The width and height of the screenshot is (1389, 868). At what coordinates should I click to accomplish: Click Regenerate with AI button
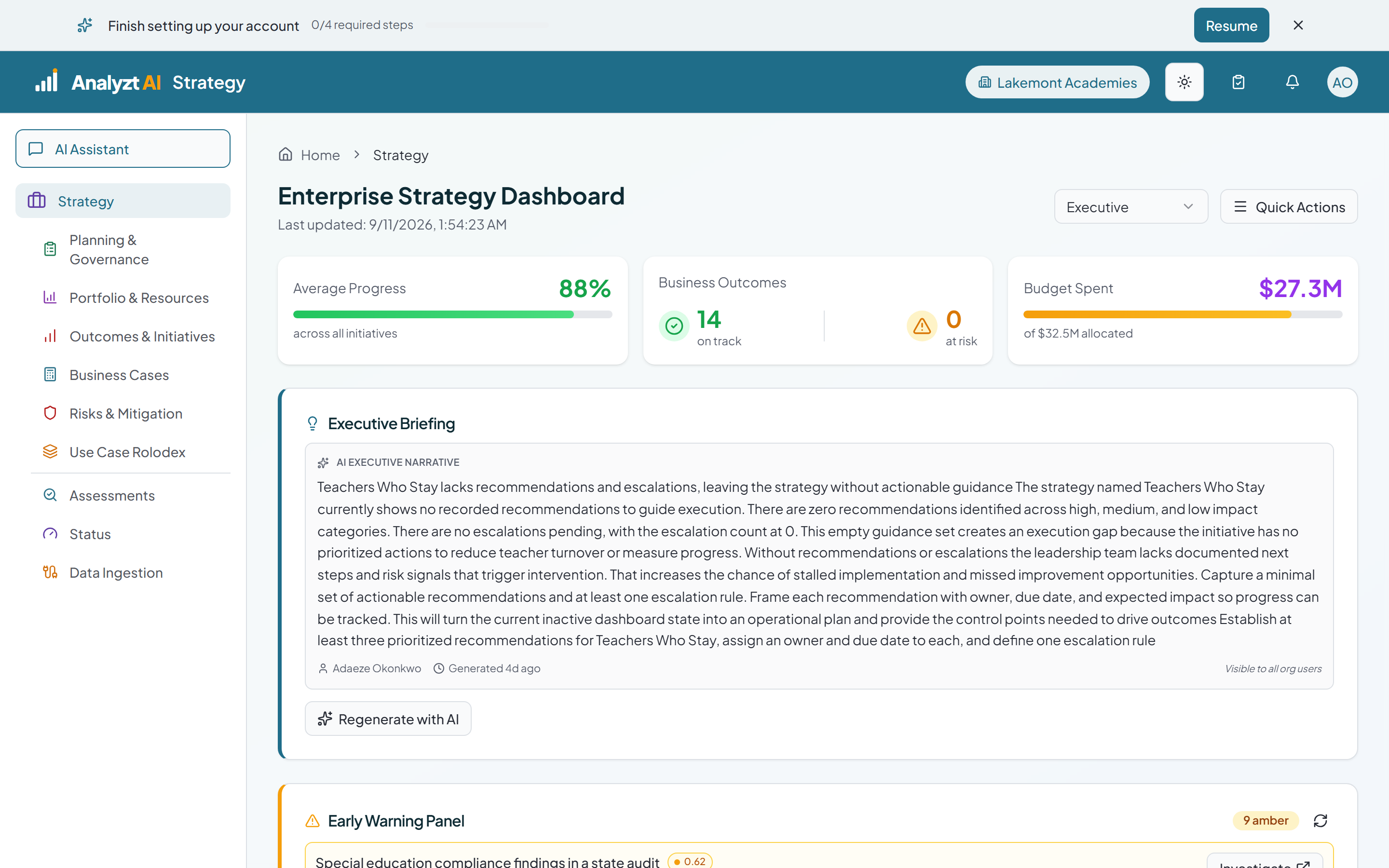pos(388,719)
